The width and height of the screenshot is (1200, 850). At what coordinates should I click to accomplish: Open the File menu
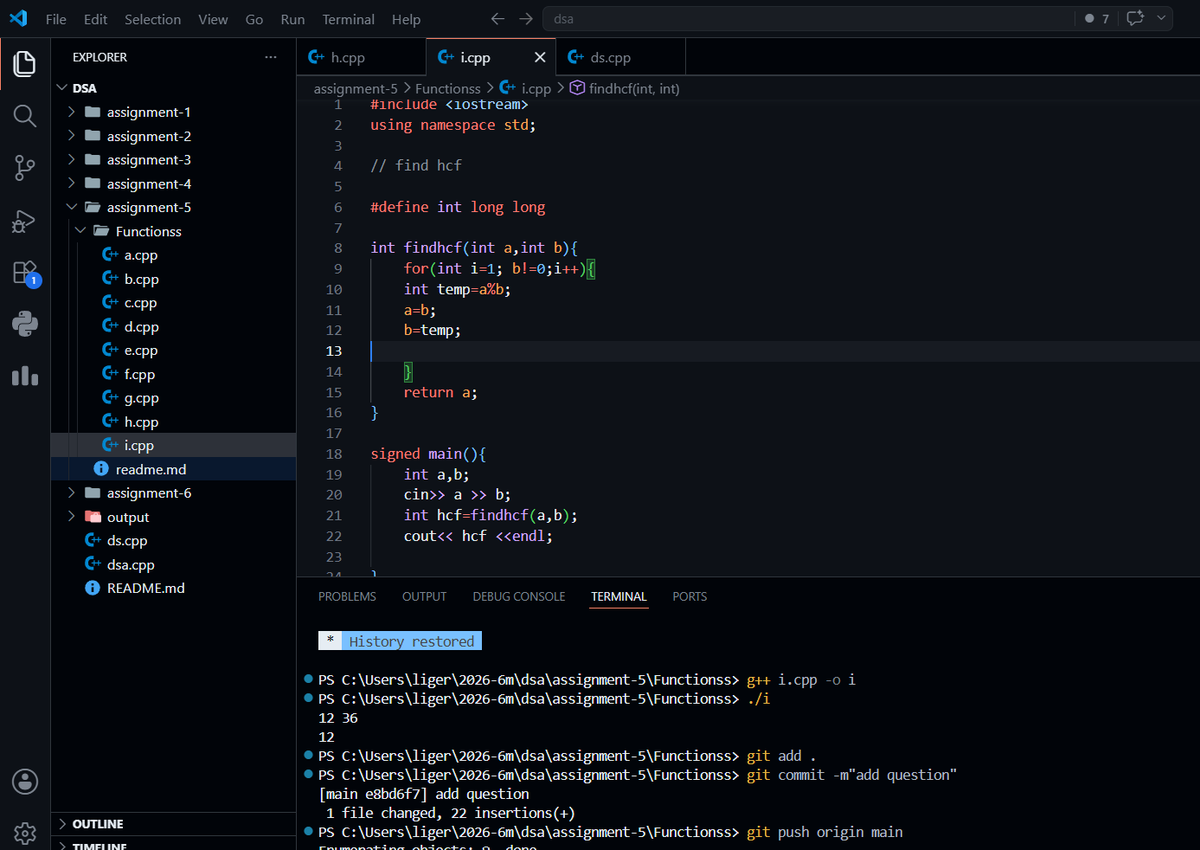click(57, 19)
